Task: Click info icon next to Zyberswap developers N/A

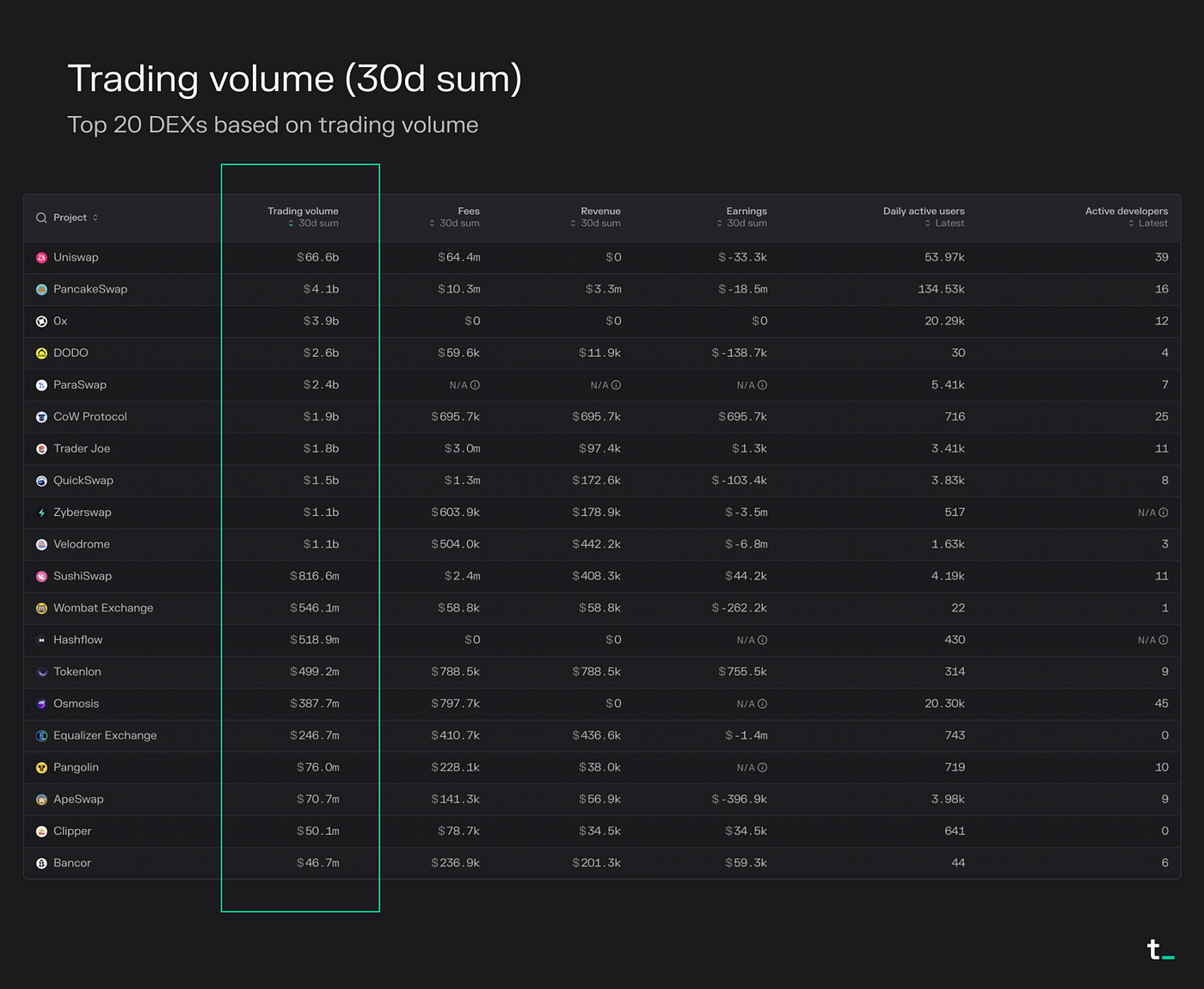Action: pyautogui.click(x=1164, y=513)
